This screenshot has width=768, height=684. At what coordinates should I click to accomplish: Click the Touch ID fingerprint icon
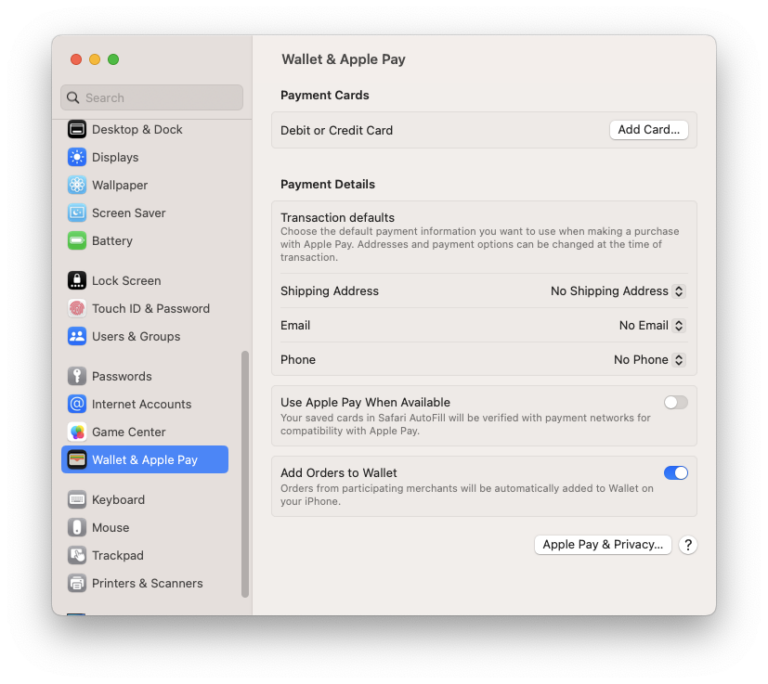[77, 309]
